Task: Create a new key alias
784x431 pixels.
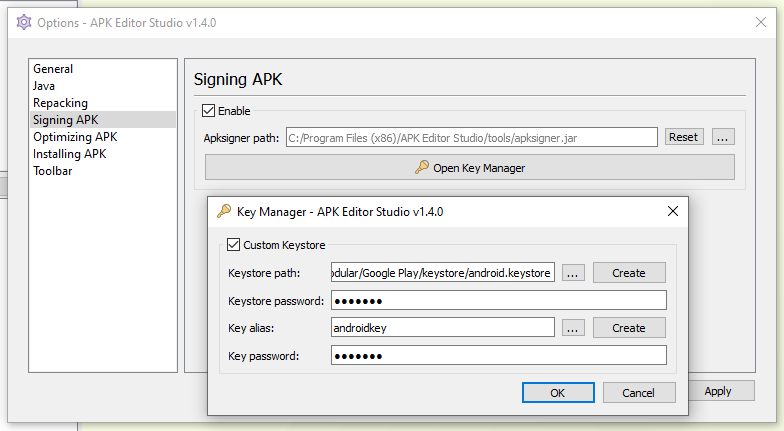Action: pyautogui.click(x=629, y=328)
